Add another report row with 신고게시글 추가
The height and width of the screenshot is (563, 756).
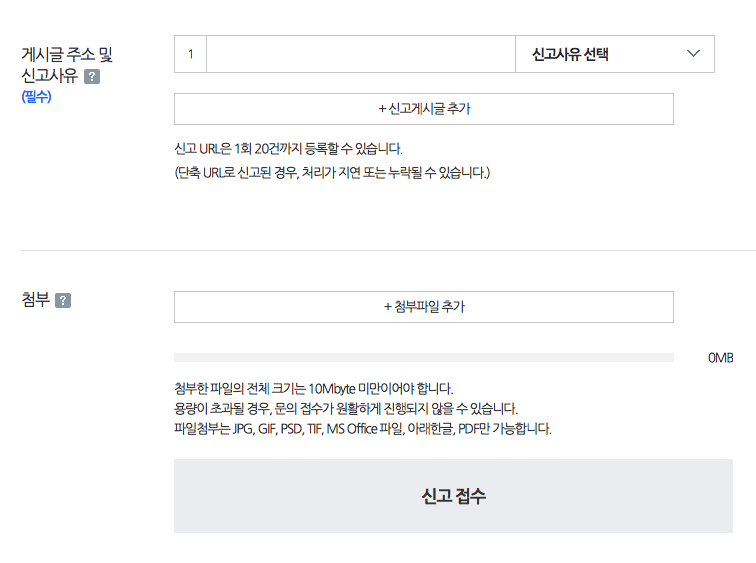(424, 109)
